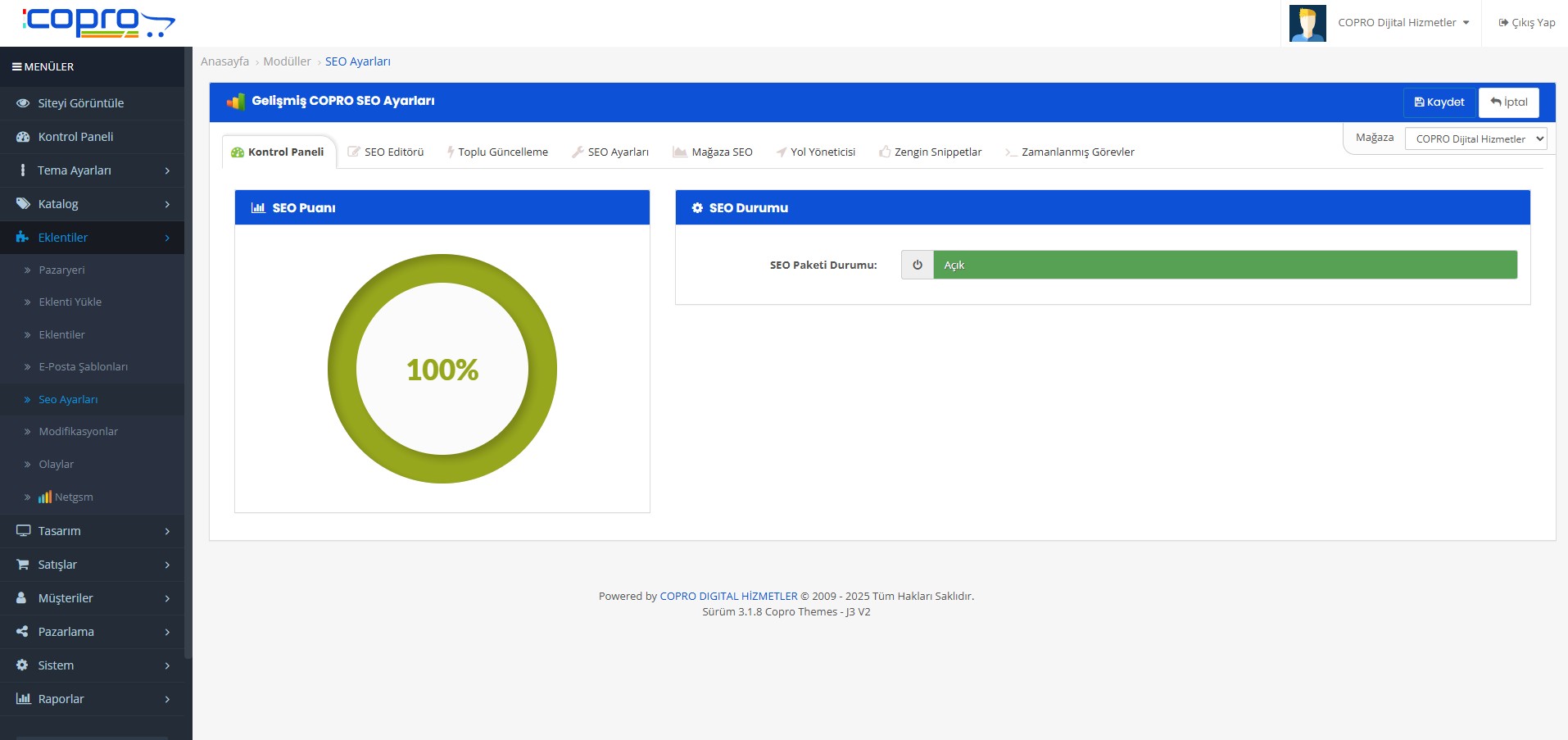Click the Sistem gear icon
This screenshot has width=1568, height=740.
23,665
